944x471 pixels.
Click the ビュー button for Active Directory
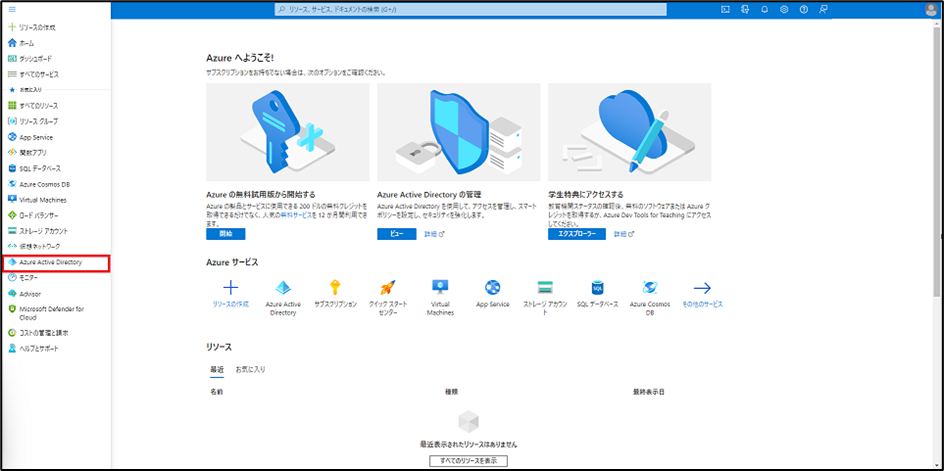[x=397, y=234]
